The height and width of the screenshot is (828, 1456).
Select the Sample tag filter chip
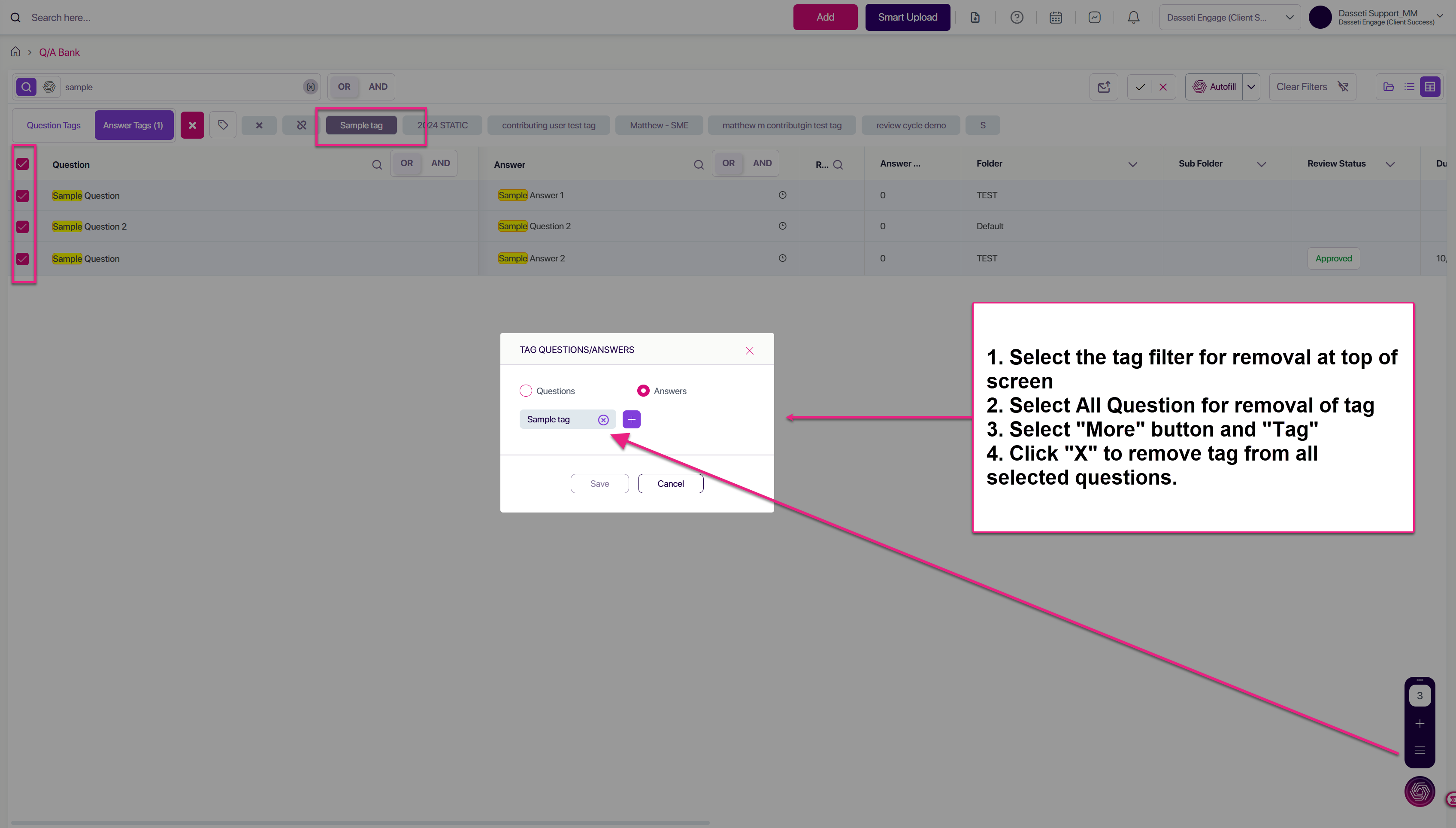(361, 125)
